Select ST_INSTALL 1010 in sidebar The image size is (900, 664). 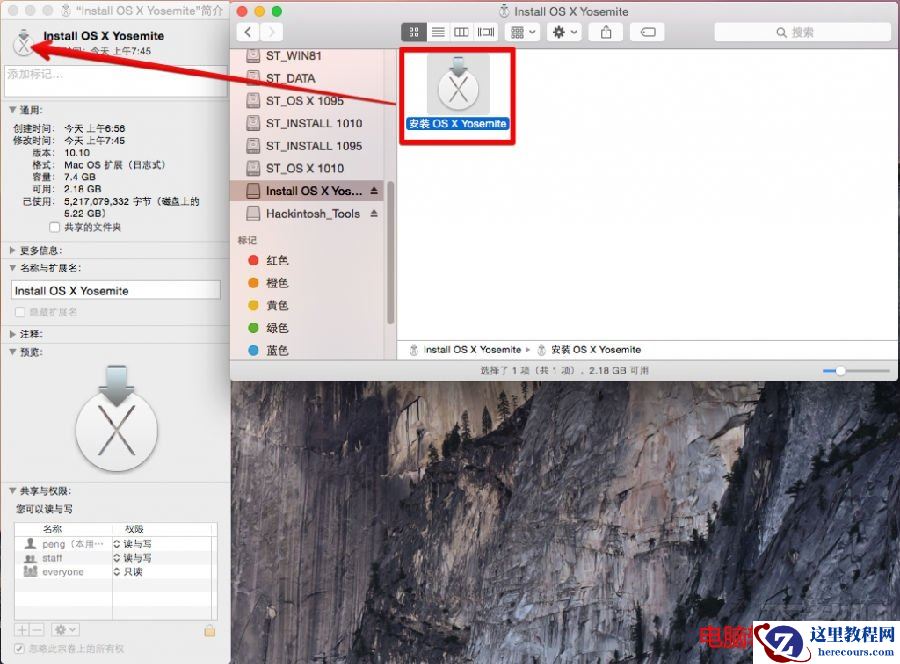pos(307,123)
